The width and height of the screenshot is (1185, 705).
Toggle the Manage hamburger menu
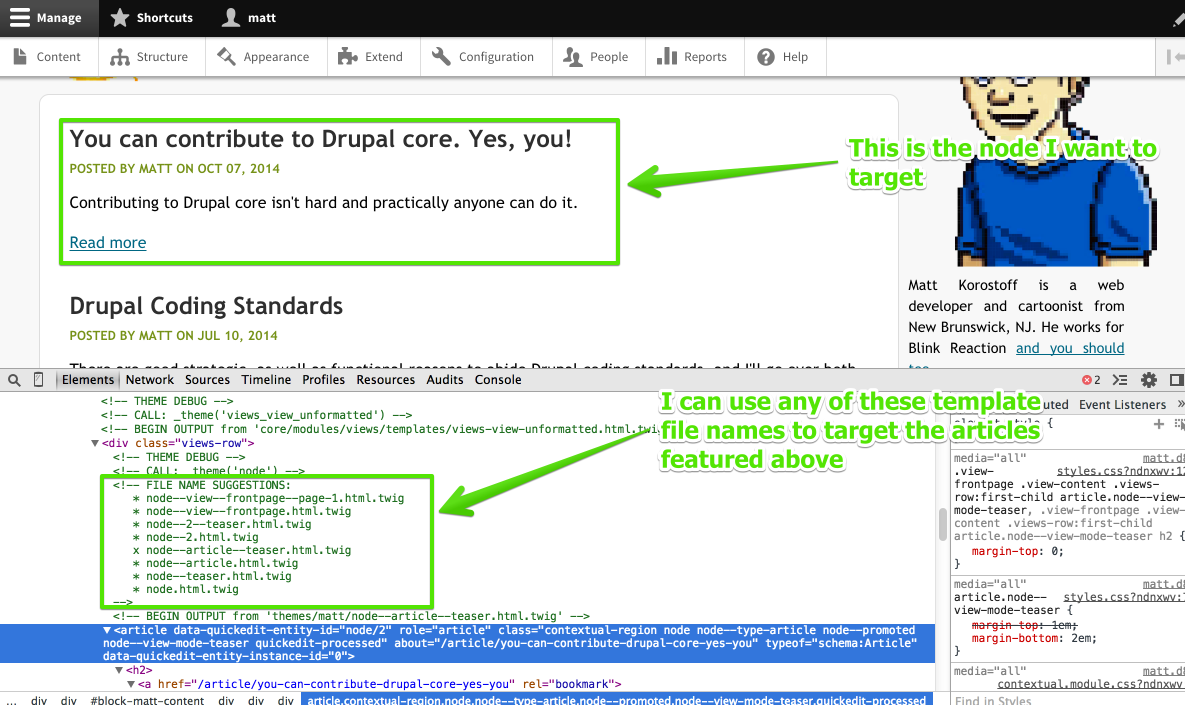(x=46, y=17)
